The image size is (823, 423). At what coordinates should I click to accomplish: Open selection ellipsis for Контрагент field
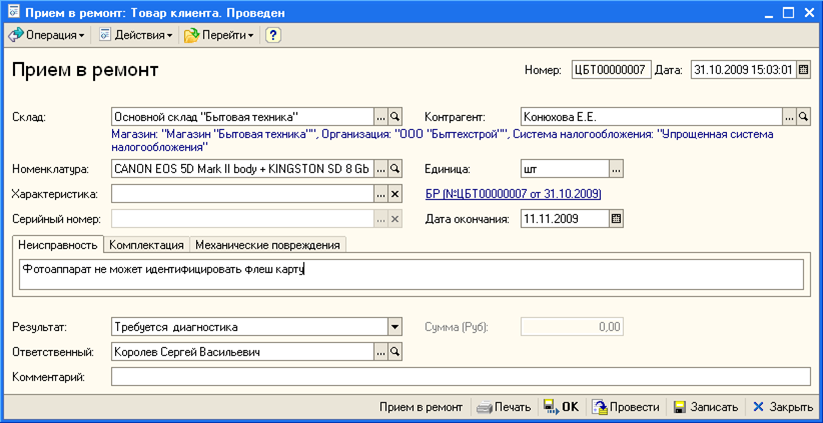[789, 117]
